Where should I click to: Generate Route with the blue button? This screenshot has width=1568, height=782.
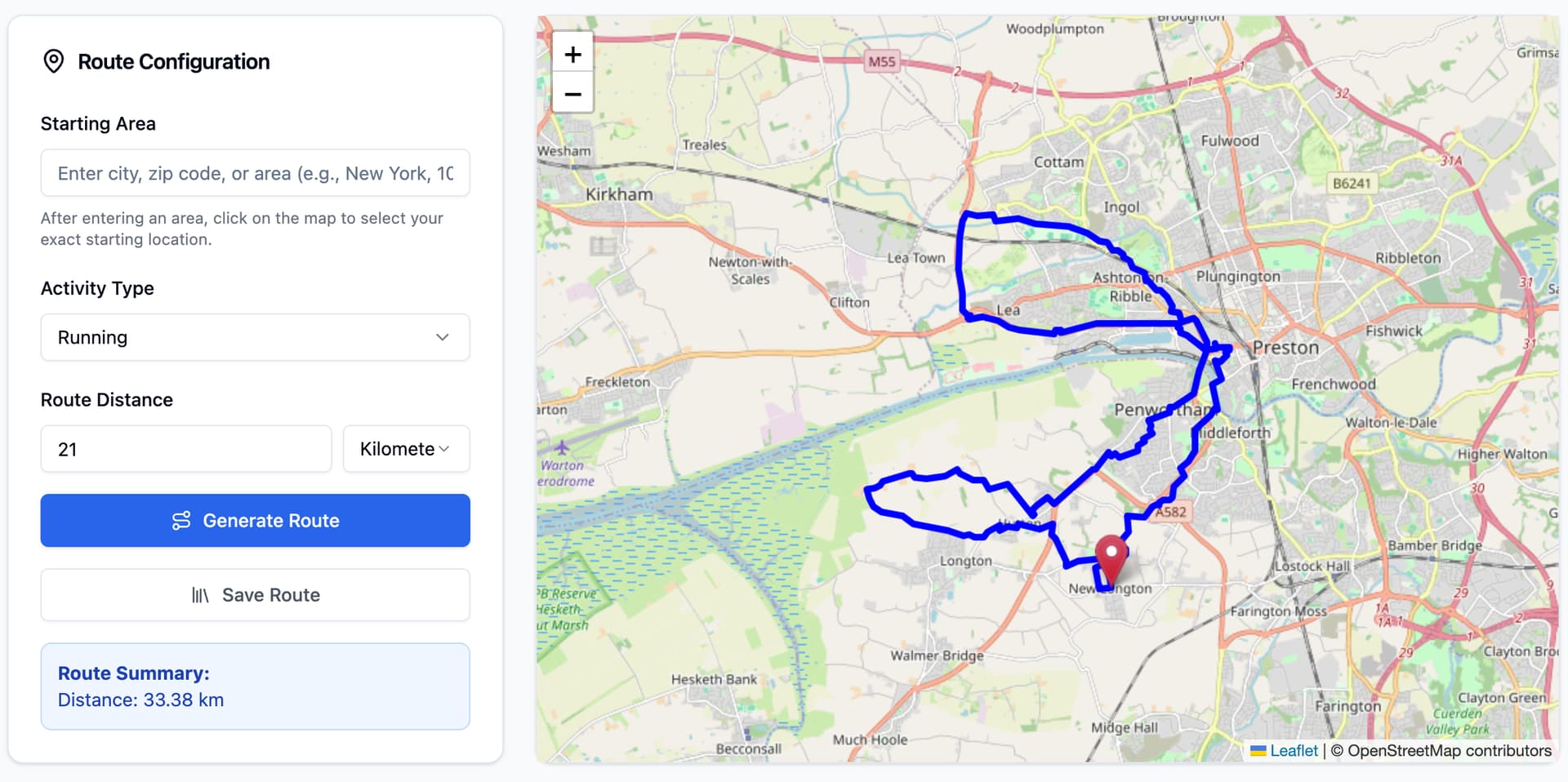pyautogui.click(x=255, y=520)
